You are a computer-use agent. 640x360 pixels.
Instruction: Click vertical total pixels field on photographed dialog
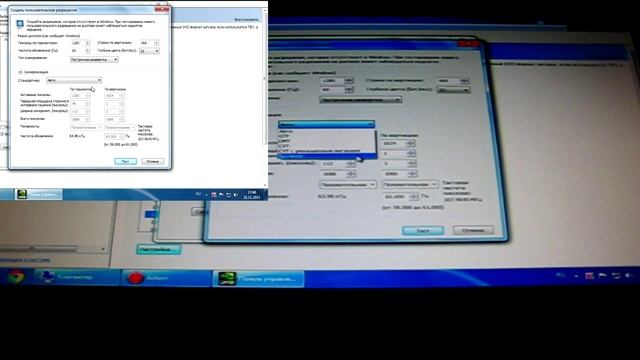pos(399,174)
